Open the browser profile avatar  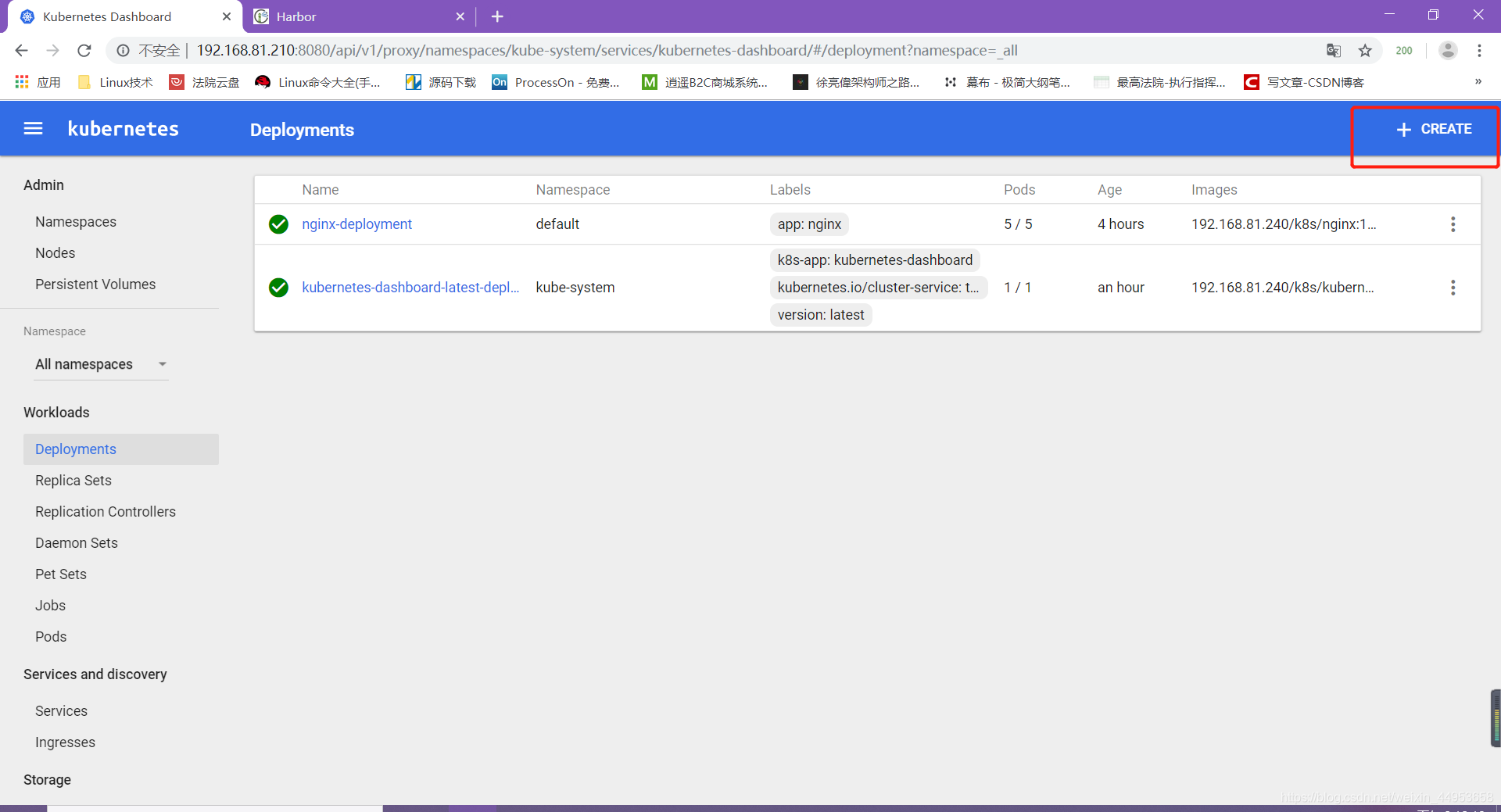tap(1448, 51)
